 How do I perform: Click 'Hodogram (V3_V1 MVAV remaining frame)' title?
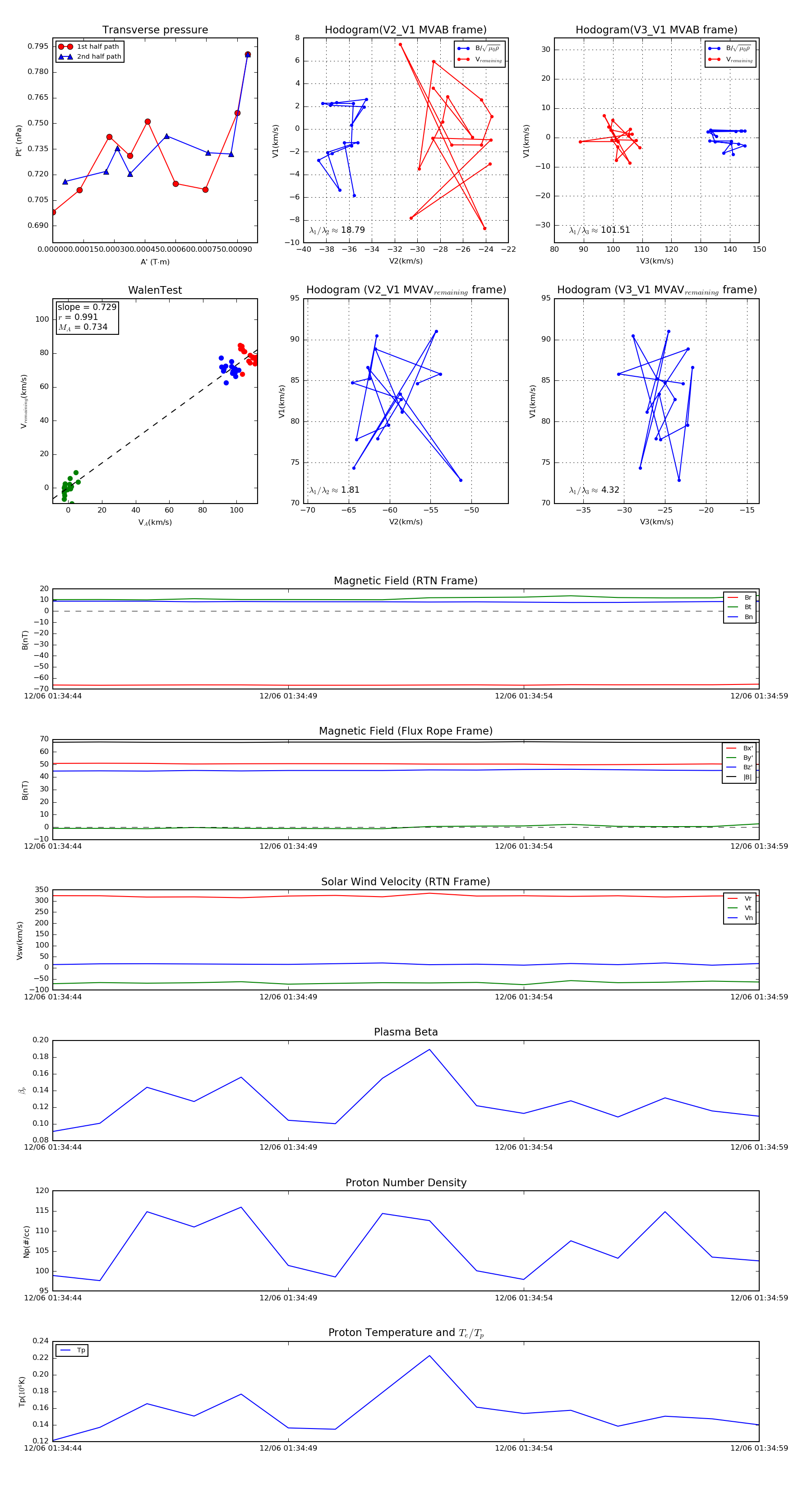(x=656, y=290)
